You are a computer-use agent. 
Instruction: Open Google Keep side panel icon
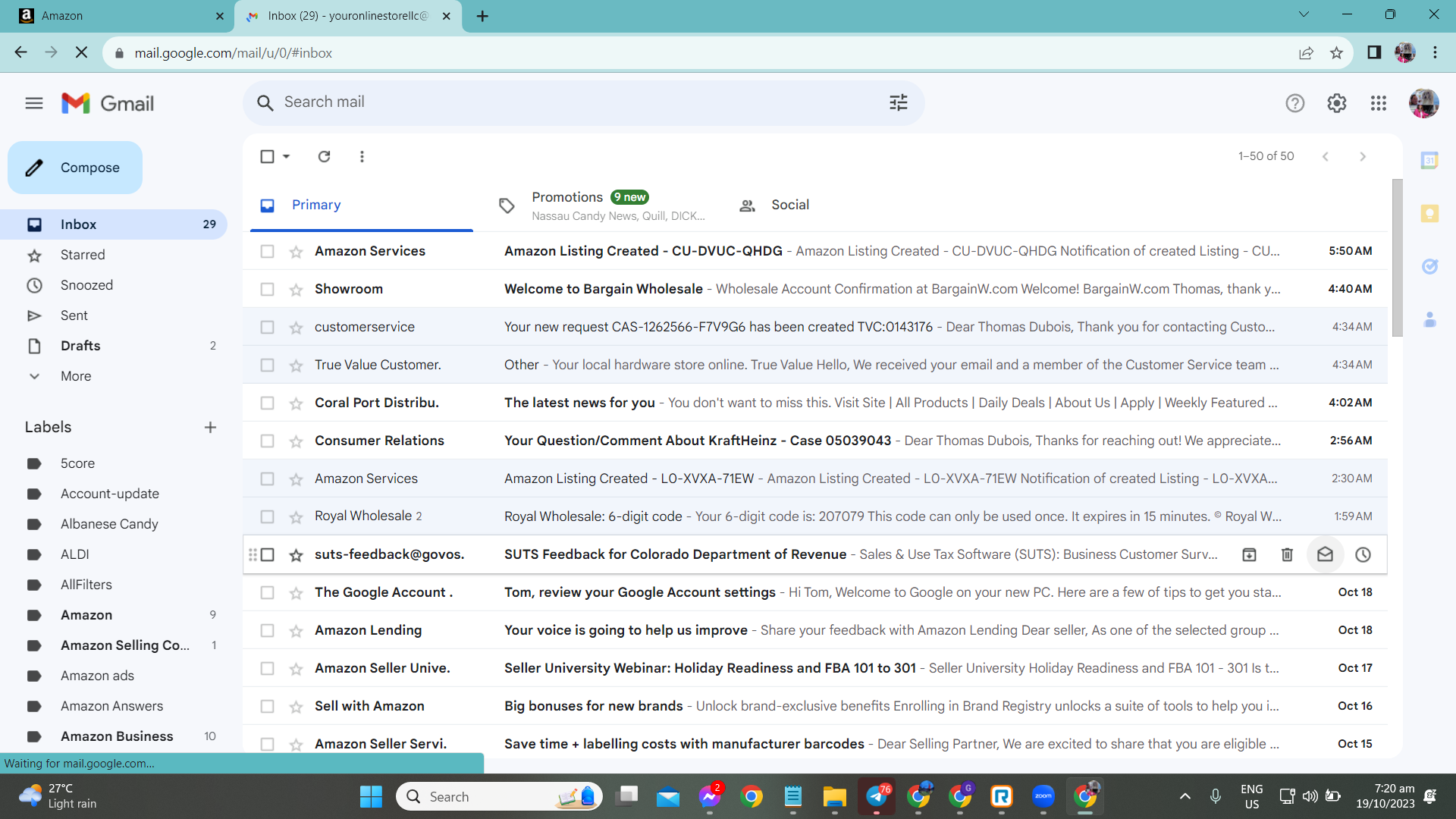point(1429,213)
